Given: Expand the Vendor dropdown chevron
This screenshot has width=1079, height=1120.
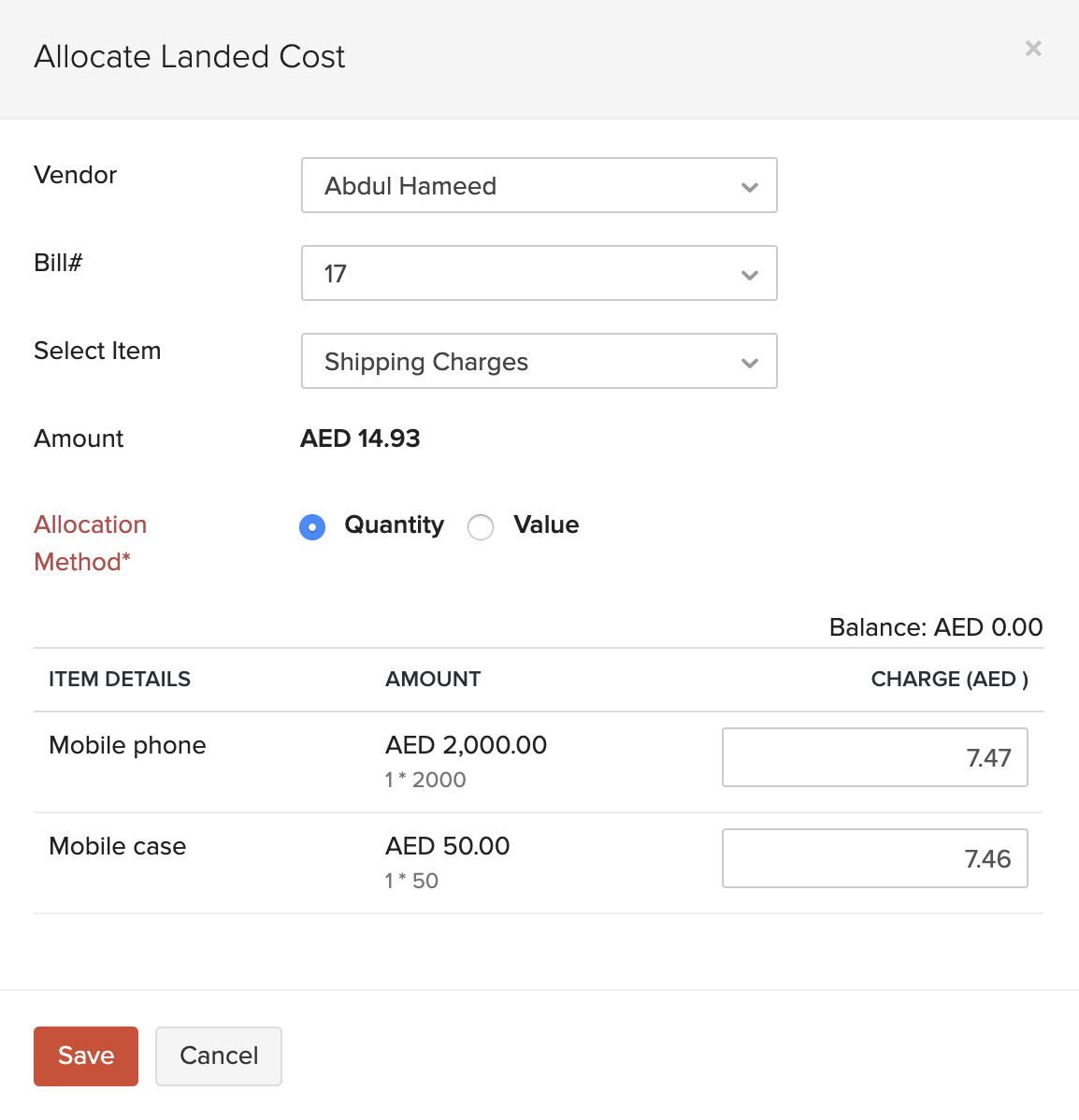Looking at the screenshot, I should (x=749, y=186).
